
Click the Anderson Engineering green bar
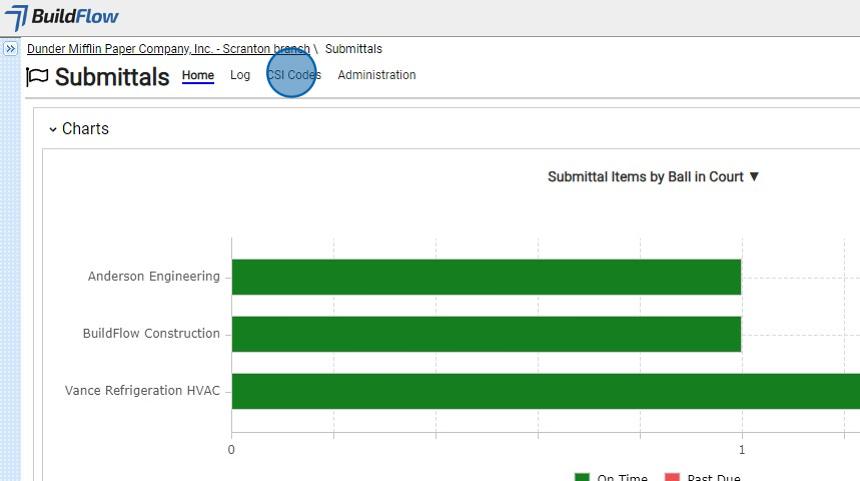pyautogui.click(x=486, y=277)
